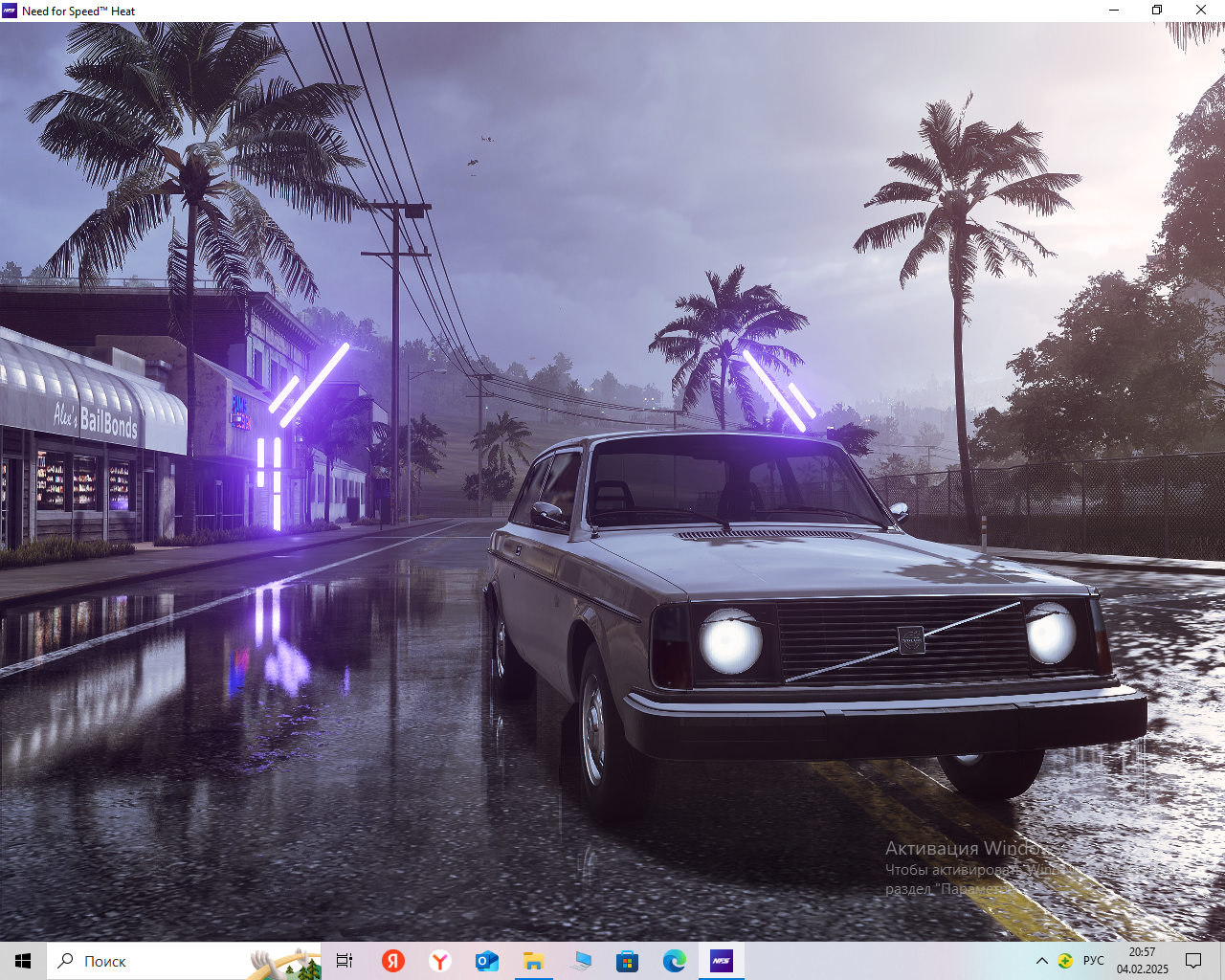1225x980 pixels.
Task: Open Outlook from the taskbar
Action: (487, 961)
